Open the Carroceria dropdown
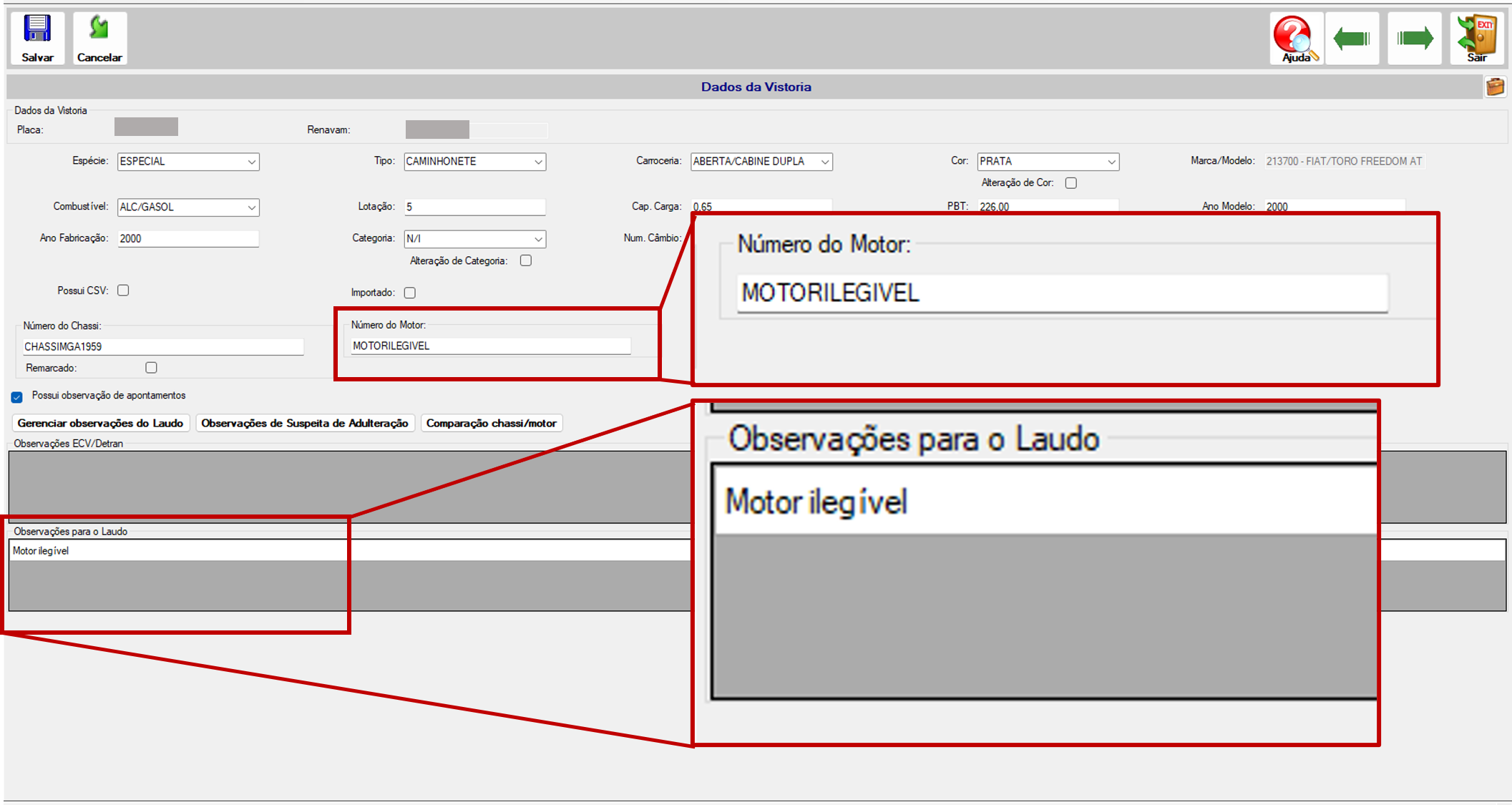This screenshot has height=805, width=1512. pos(761,162)
